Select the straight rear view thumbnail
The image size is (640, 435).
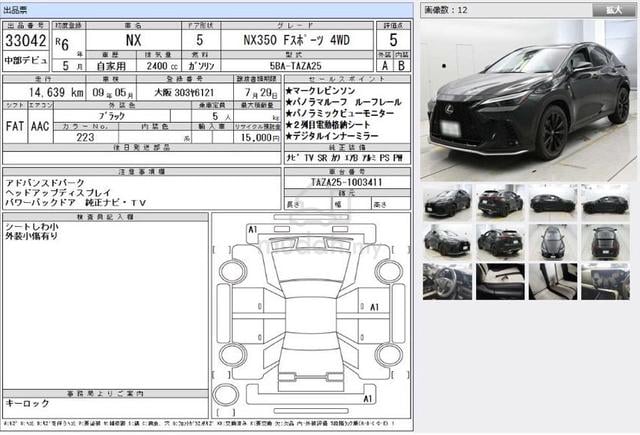click(606, 242)
